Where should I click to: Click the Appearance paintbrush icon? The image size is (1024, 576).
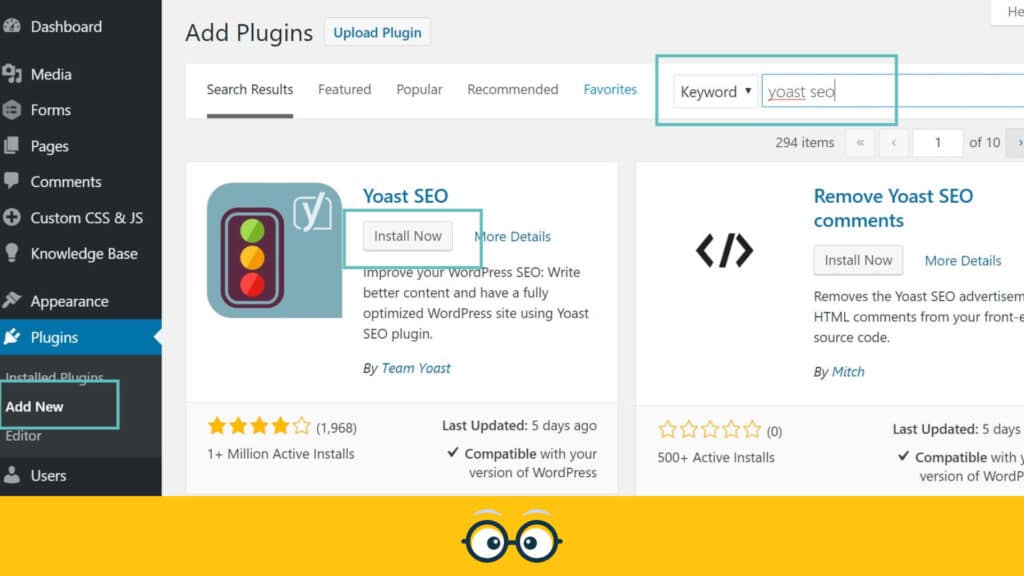coord(11,300)
